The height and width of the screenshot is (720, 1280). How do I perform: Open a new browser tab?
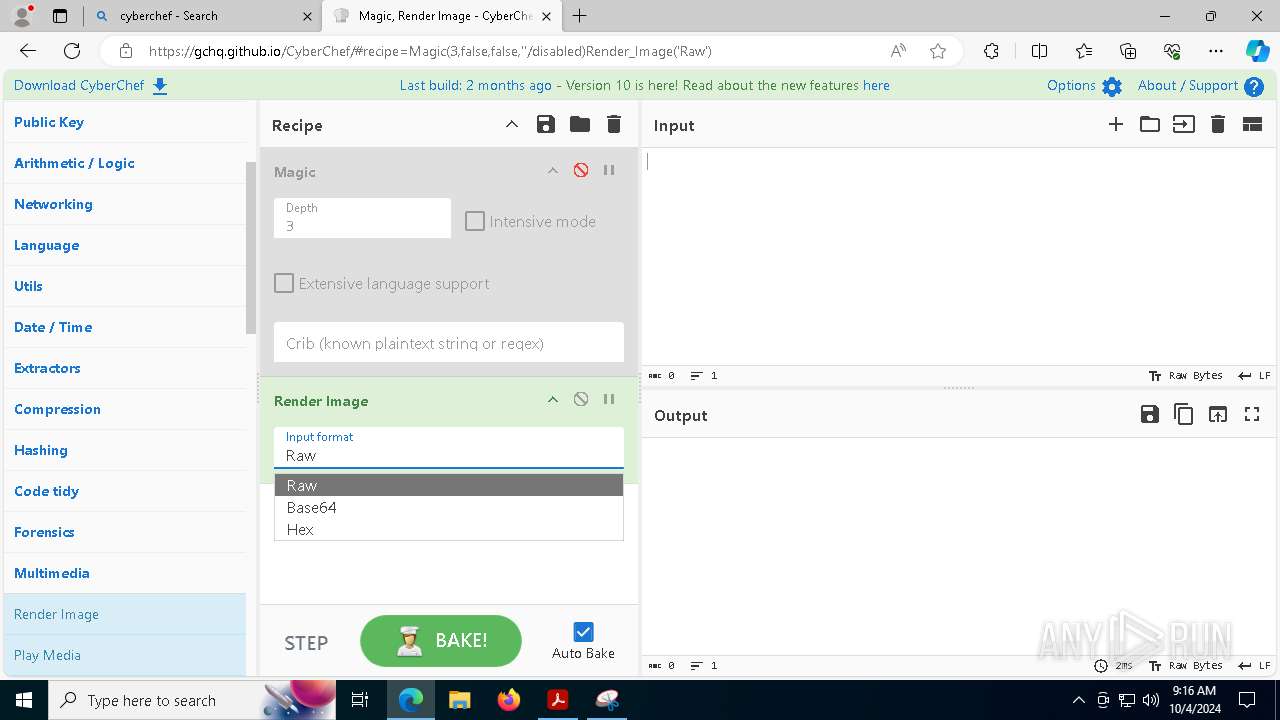pyautogui.click(x=580, y=16)
